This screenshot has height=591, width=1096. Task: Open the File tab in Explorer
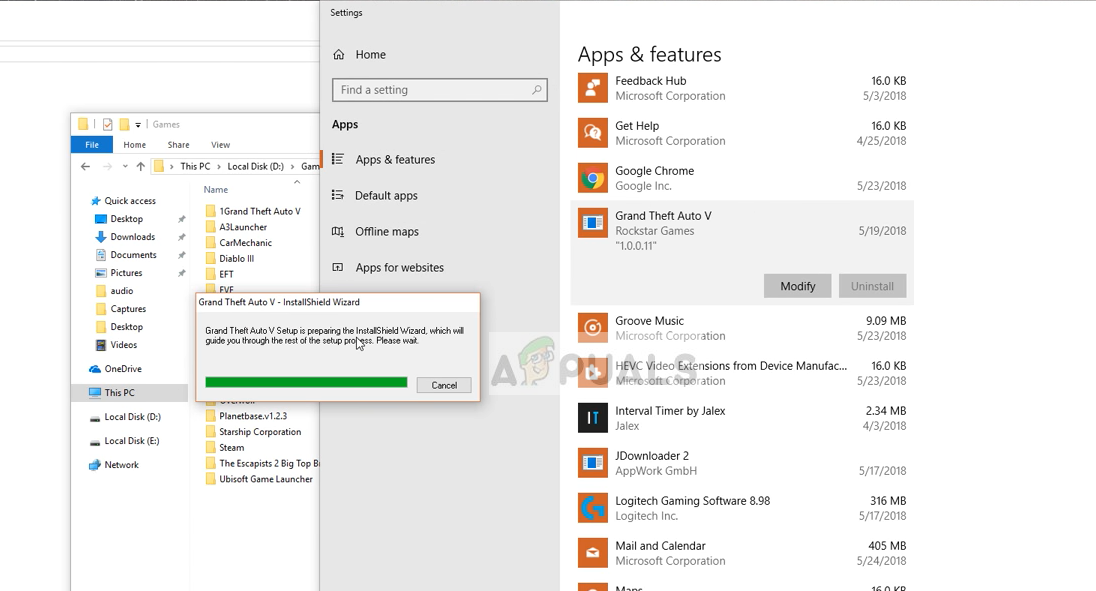tap(92, 145)
